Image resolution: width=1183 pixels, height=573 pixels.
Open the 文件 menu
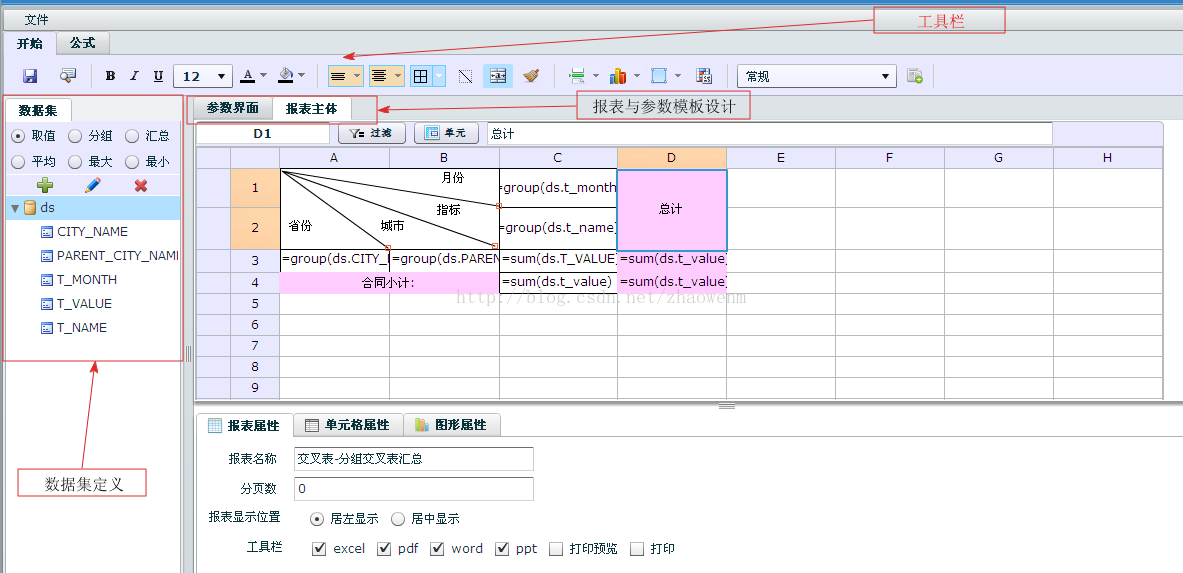36,20
